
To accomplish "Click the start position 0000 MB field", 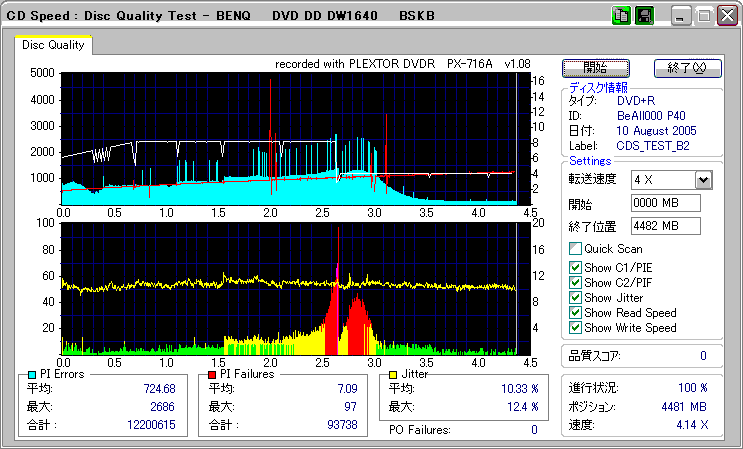I will 667,203.
